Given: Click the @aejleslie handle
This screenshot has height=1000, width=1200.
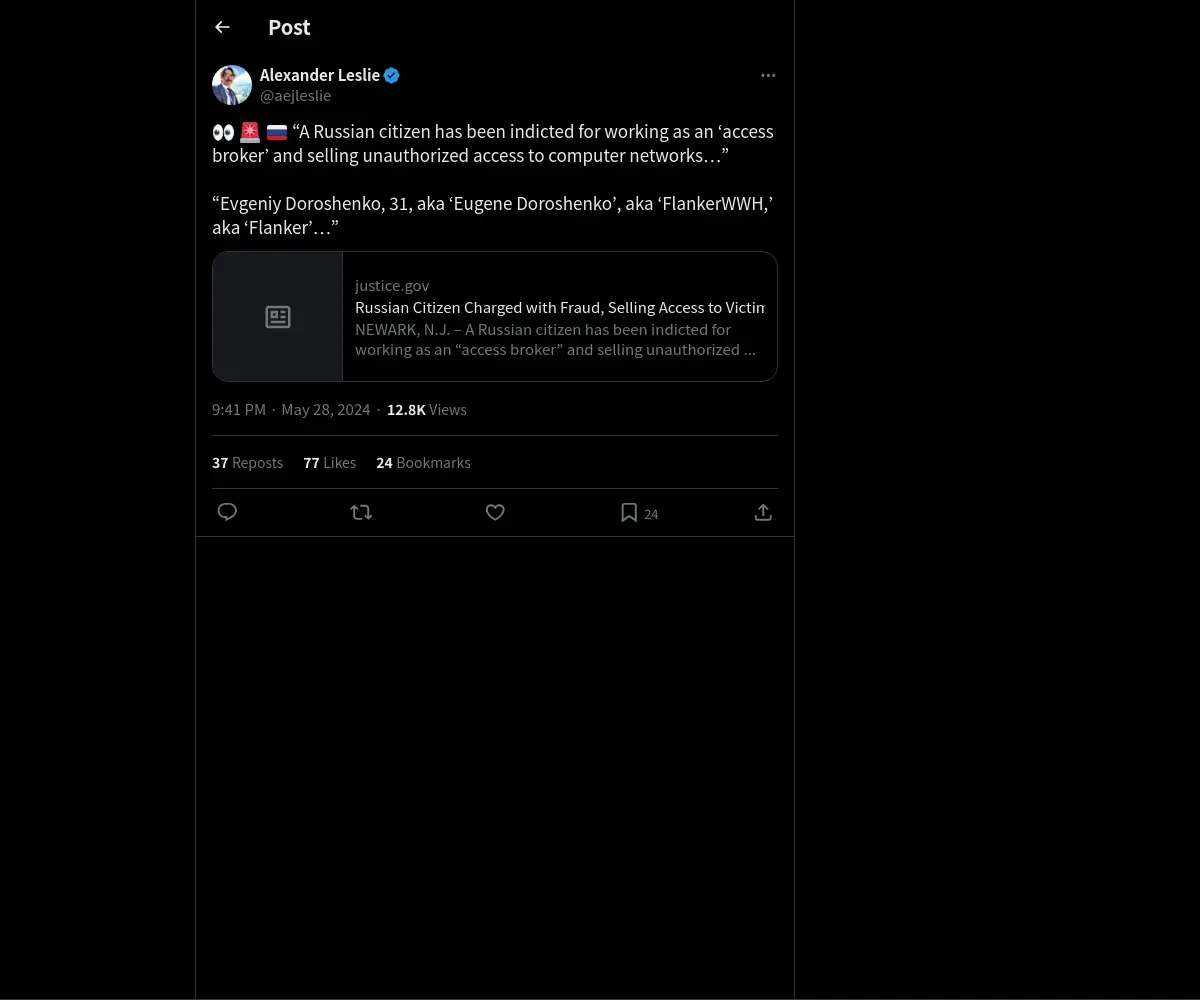Looking at the screenshot, I should pyautogui.click(x=295, y=96).
